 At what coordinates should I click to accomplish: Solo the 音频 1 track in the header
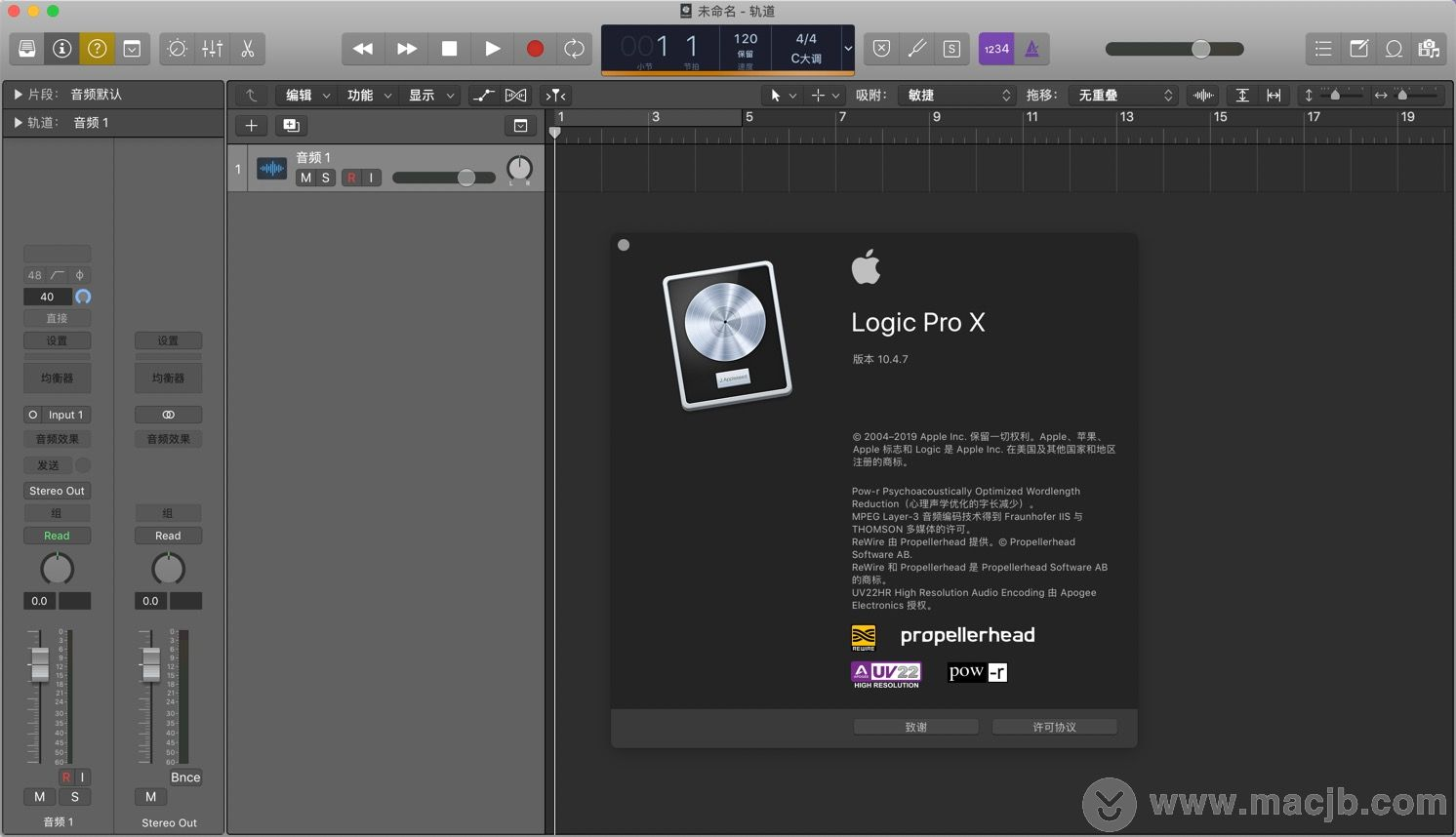click(326, 178)
